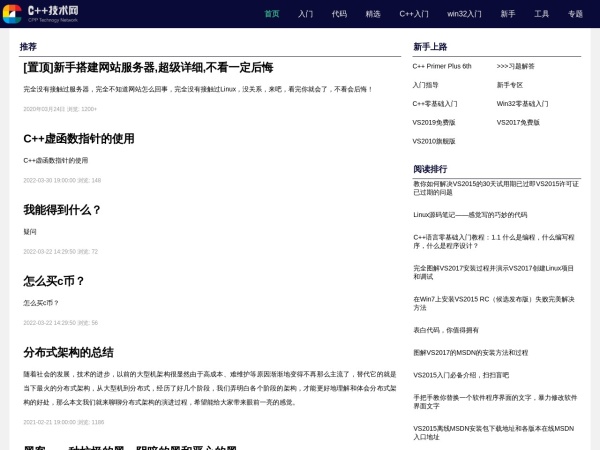This screenshot has height=450, width=600.
Task: Open the 在Win7上安装VS2015 RC article
Action: click(494, 303)
